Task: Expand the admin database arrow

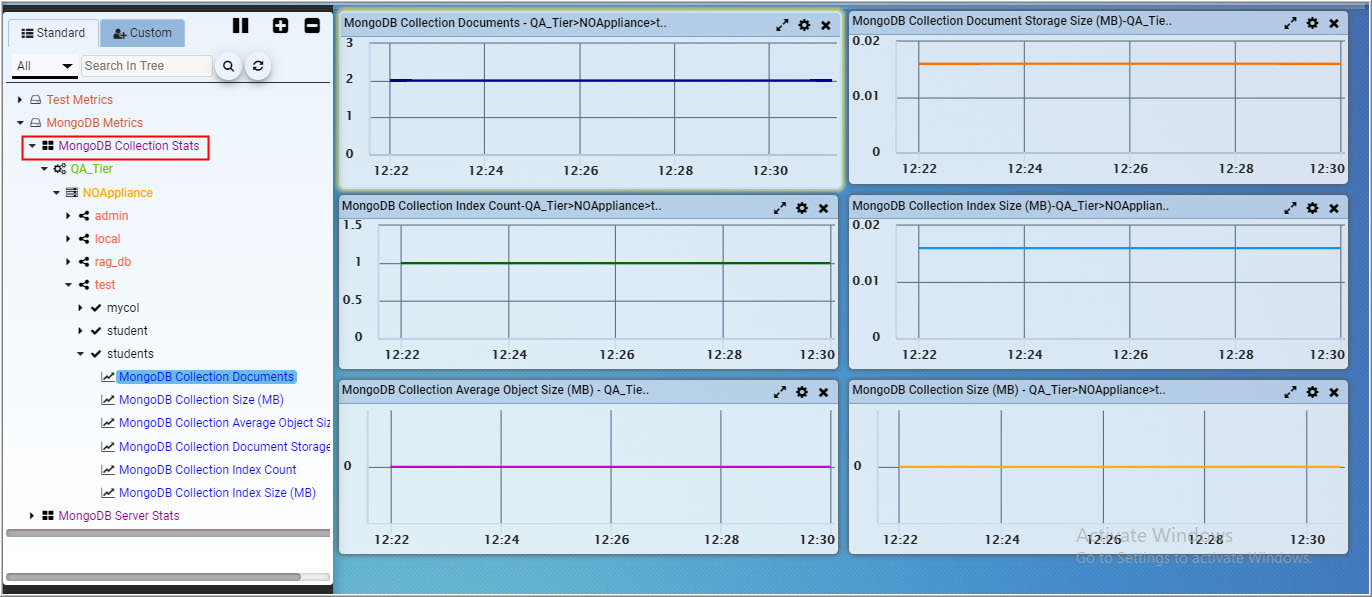Action: click(68, 216)
